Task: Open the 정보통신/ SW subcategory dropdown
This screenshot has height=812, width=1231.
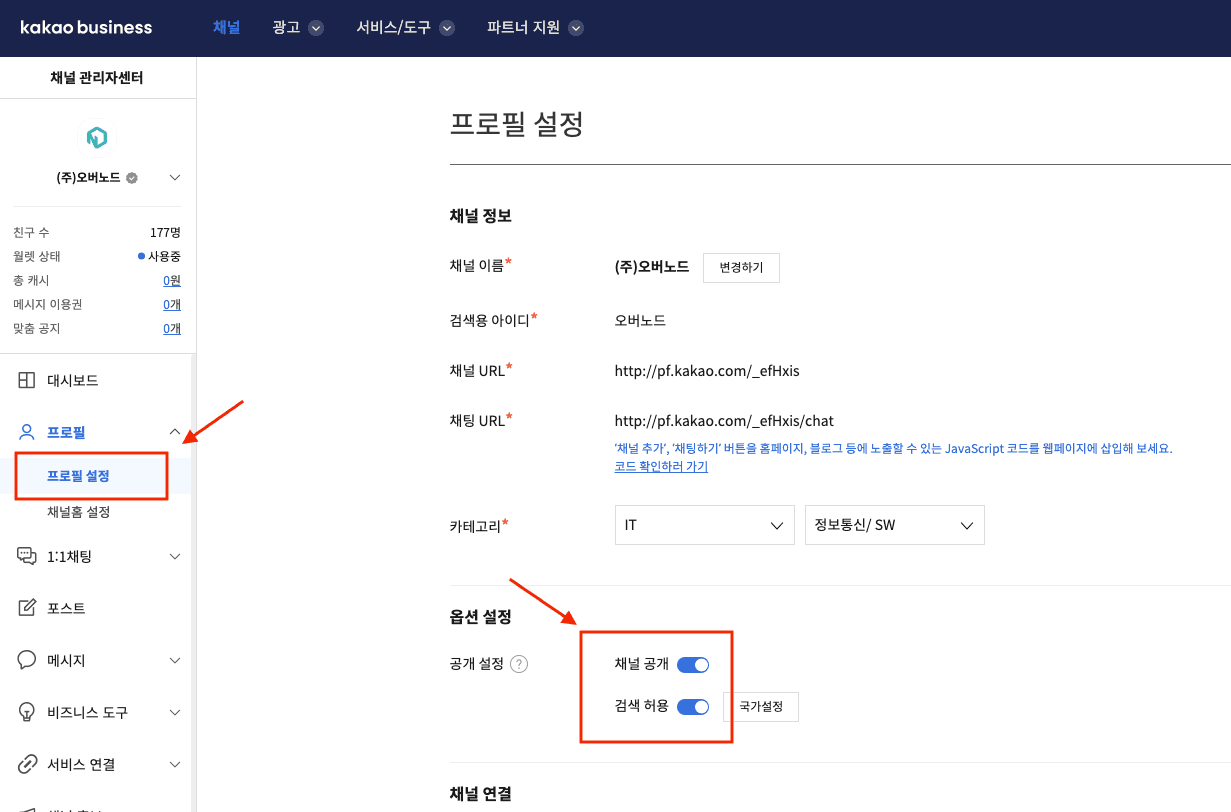Action: click(x=895, y=525)
